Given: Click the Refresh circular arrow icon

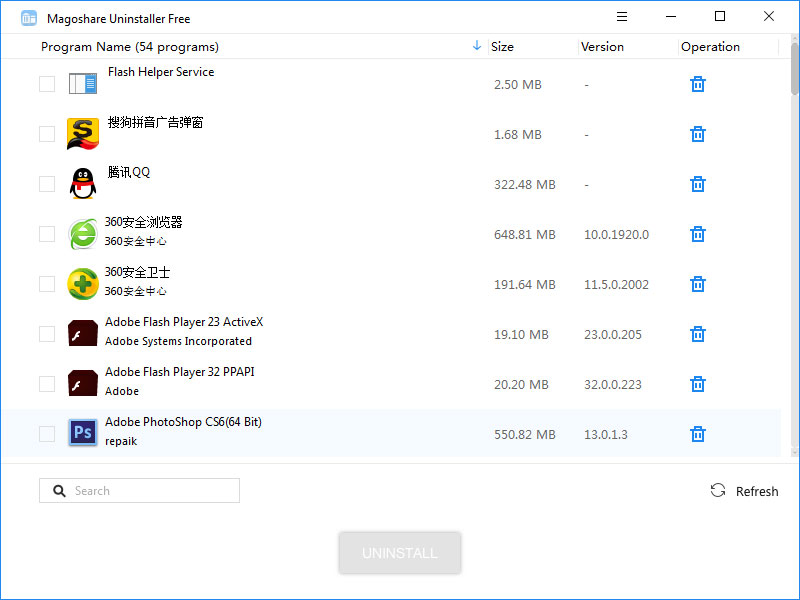Looking at the screenshot, I should point(718,490).
